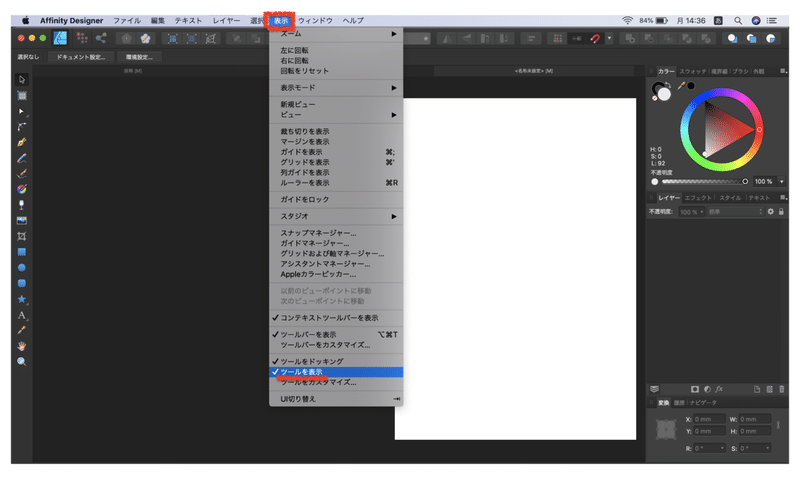Expand the スタジオ submenu
Viewport: 800px width, 479px height.
[x=336, y=216]
